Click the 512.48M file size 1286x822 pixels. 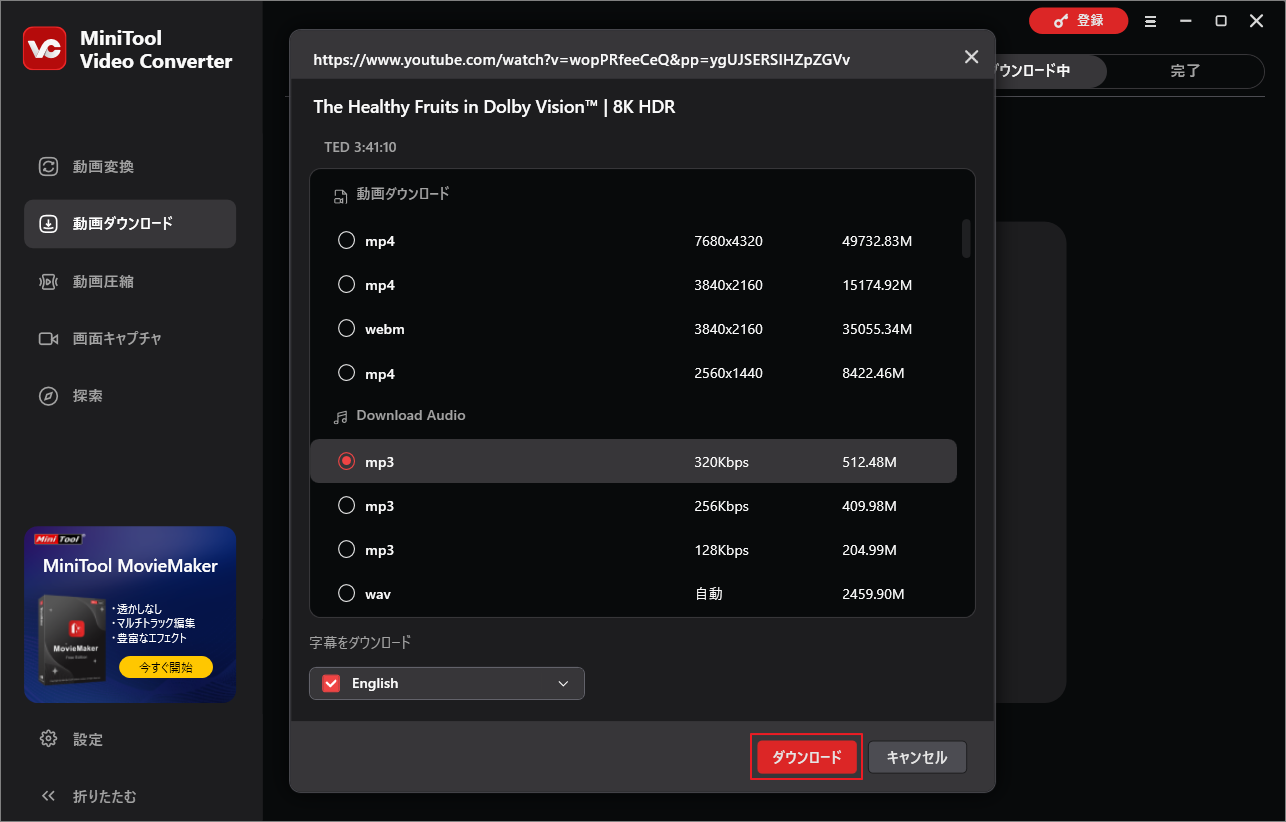click(x=869, y=462)
